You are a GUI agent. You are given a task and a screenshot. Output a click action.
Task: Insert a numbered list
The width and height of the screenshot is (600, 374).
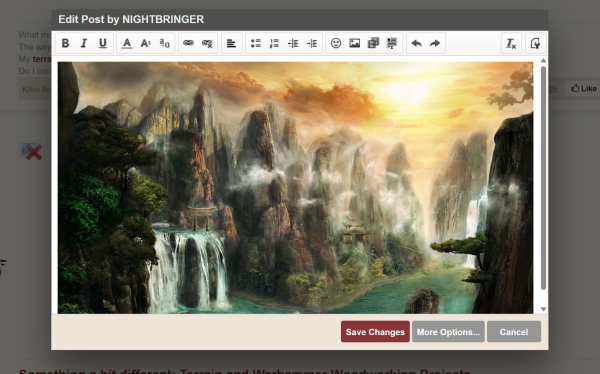click(x=274, y=43)
